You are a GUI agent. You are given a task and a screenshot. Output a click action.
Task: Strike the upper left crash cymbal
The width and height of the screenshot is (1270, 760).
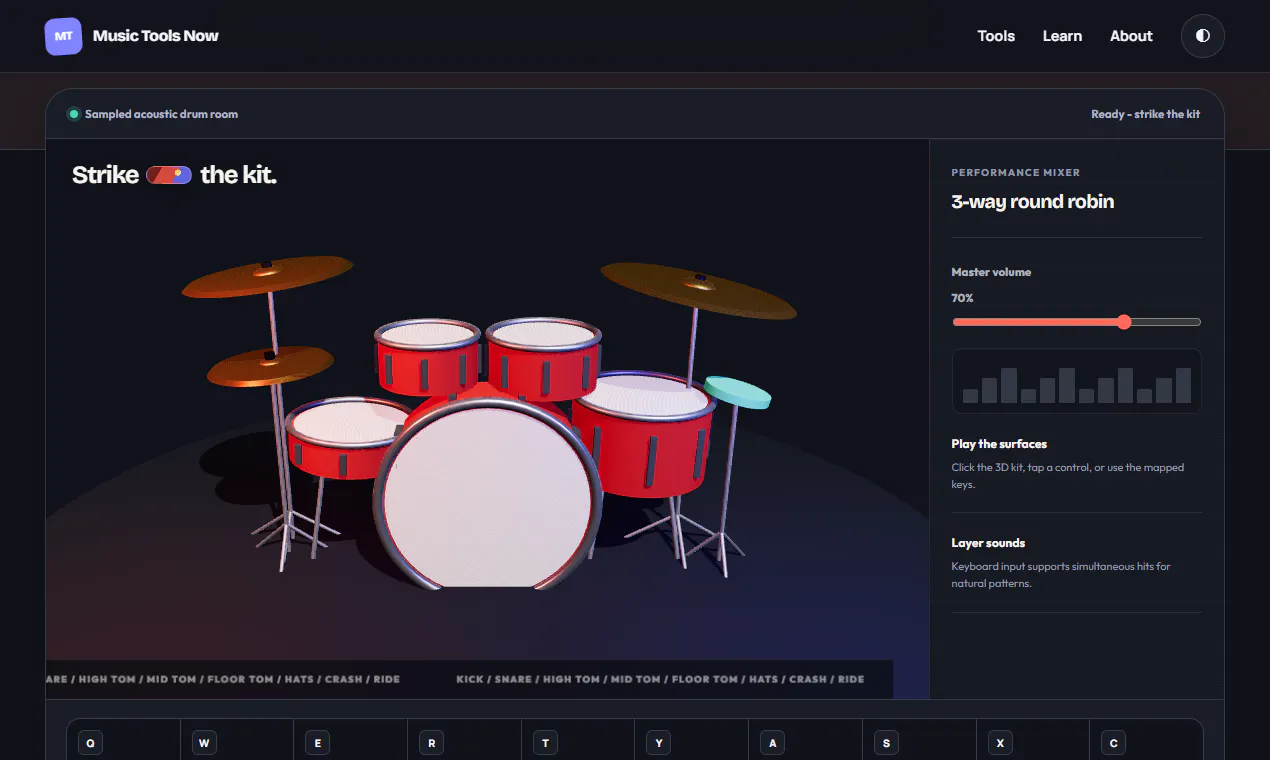click(x=267, y=275)
